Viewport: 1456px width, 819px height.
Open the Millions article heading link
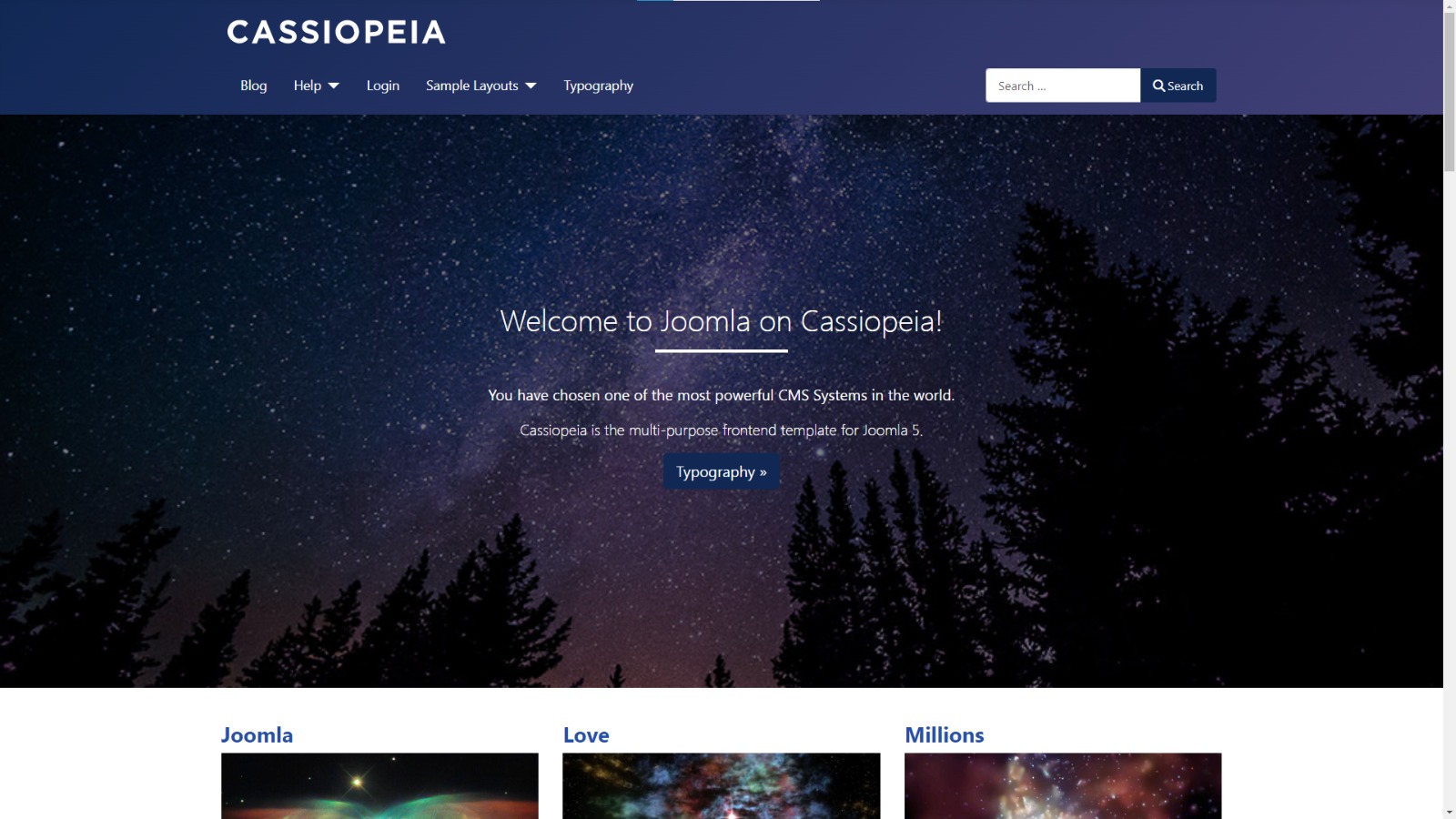point(945,735)
